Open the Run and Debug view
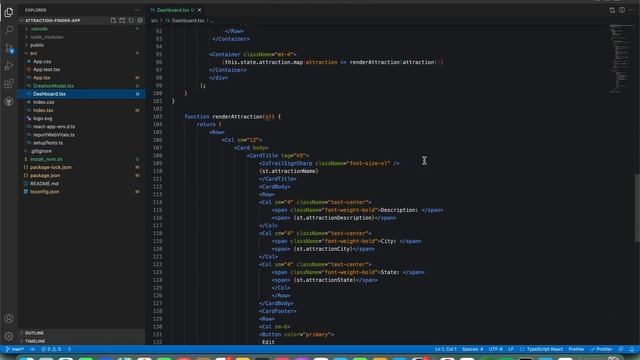640x360 pixels. pos(9,66)
